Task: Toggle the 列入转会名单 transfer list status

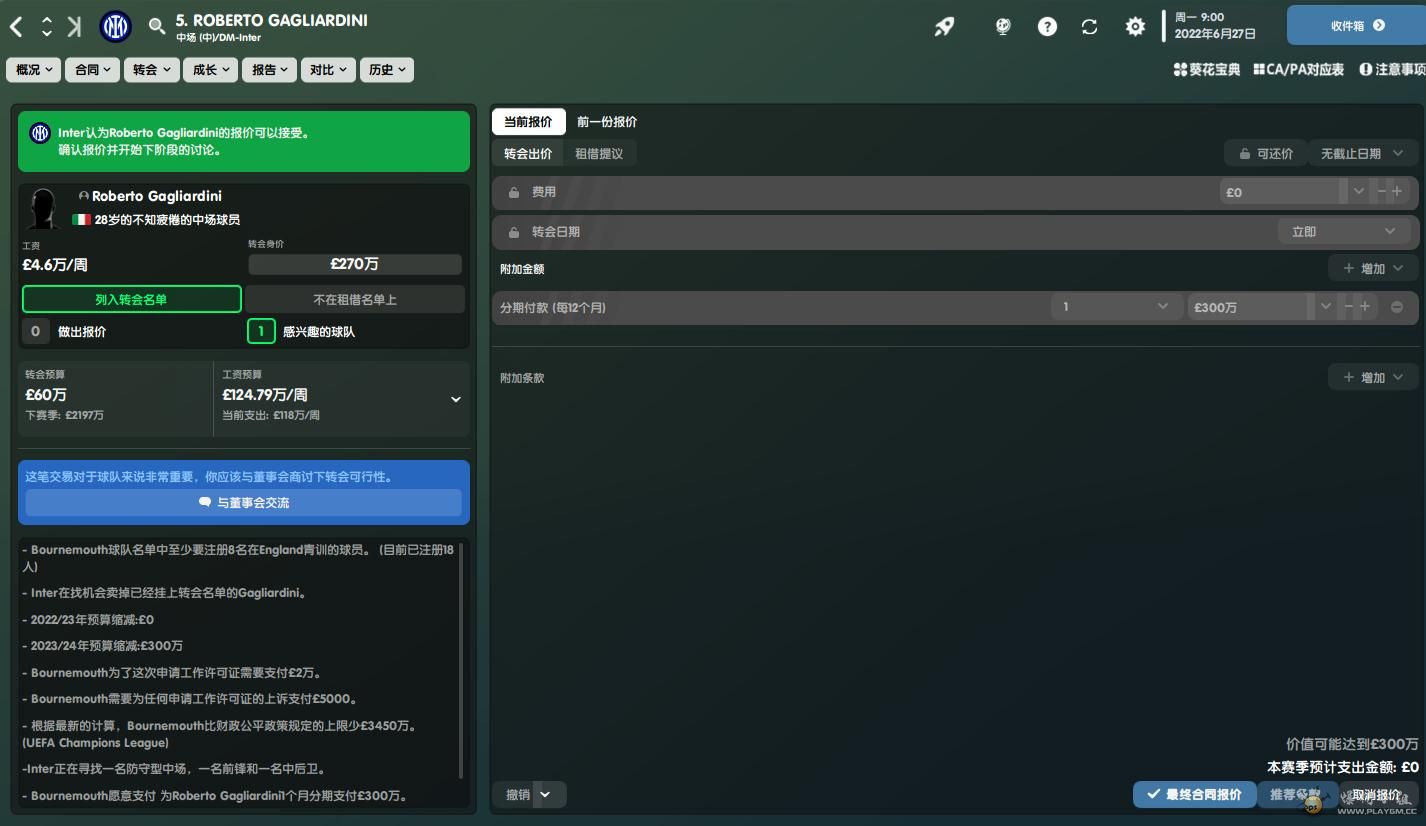Action: point(132,299)
